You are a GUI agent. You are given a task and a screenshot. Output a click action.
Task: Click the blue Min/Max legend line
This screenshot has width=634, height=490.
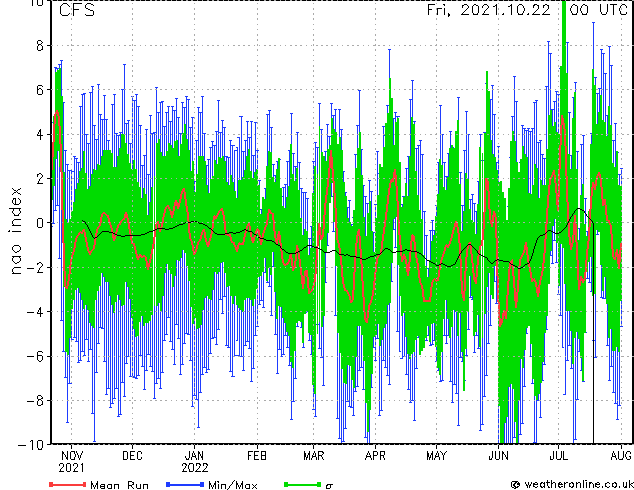(185, 484)
